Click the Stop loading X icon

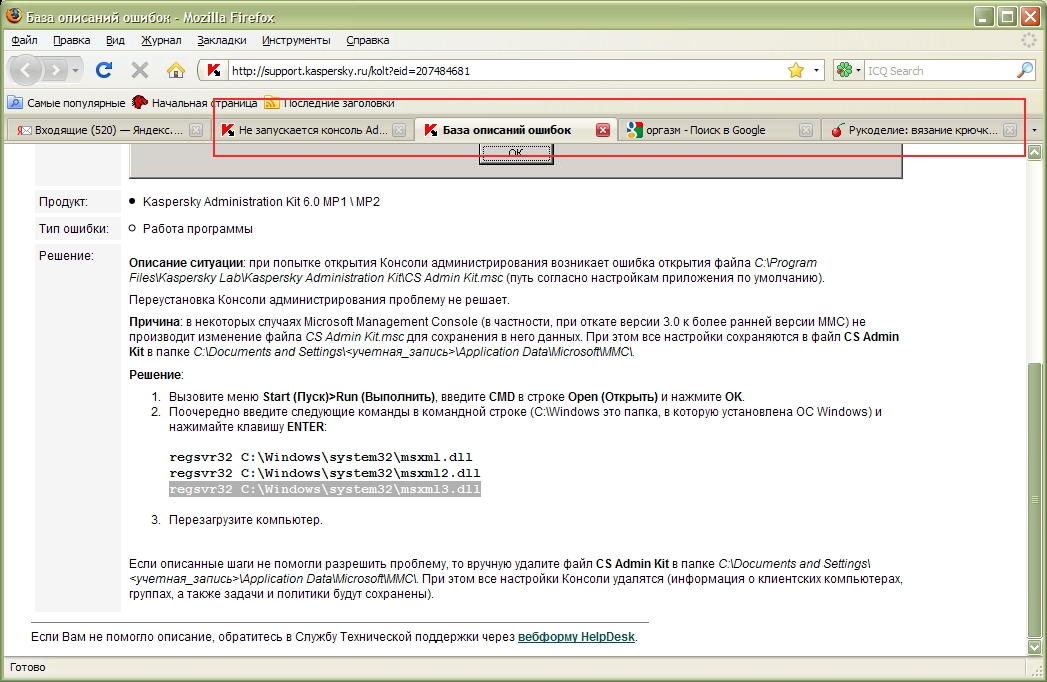point(140,69)
